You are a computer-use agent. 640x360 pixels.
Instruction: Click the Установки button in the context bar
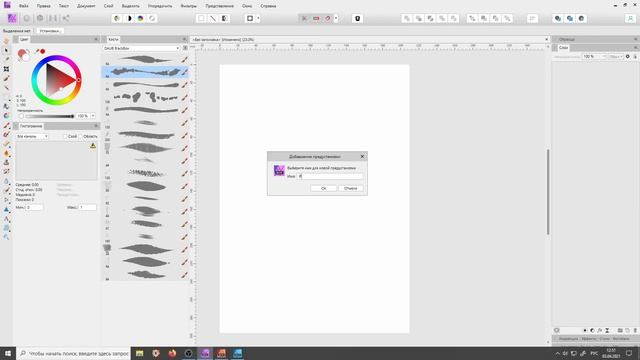(50, 31)
